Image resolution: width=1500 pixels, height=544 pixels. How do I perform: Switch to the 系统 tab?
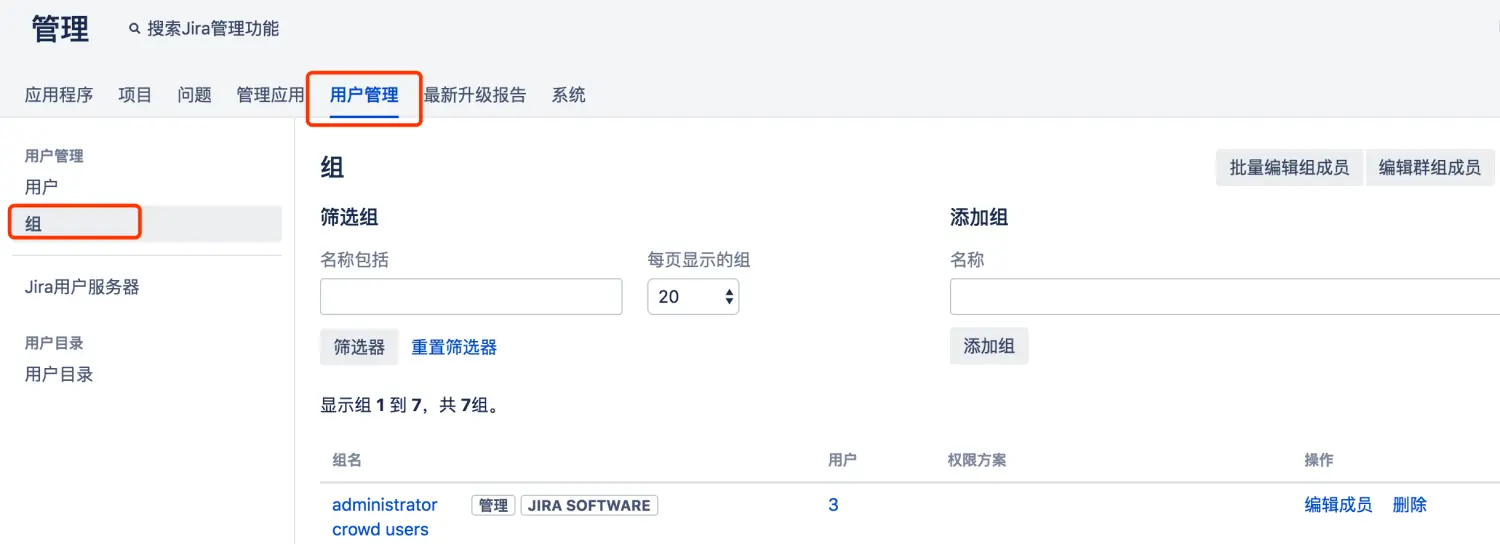pos(569,96)
